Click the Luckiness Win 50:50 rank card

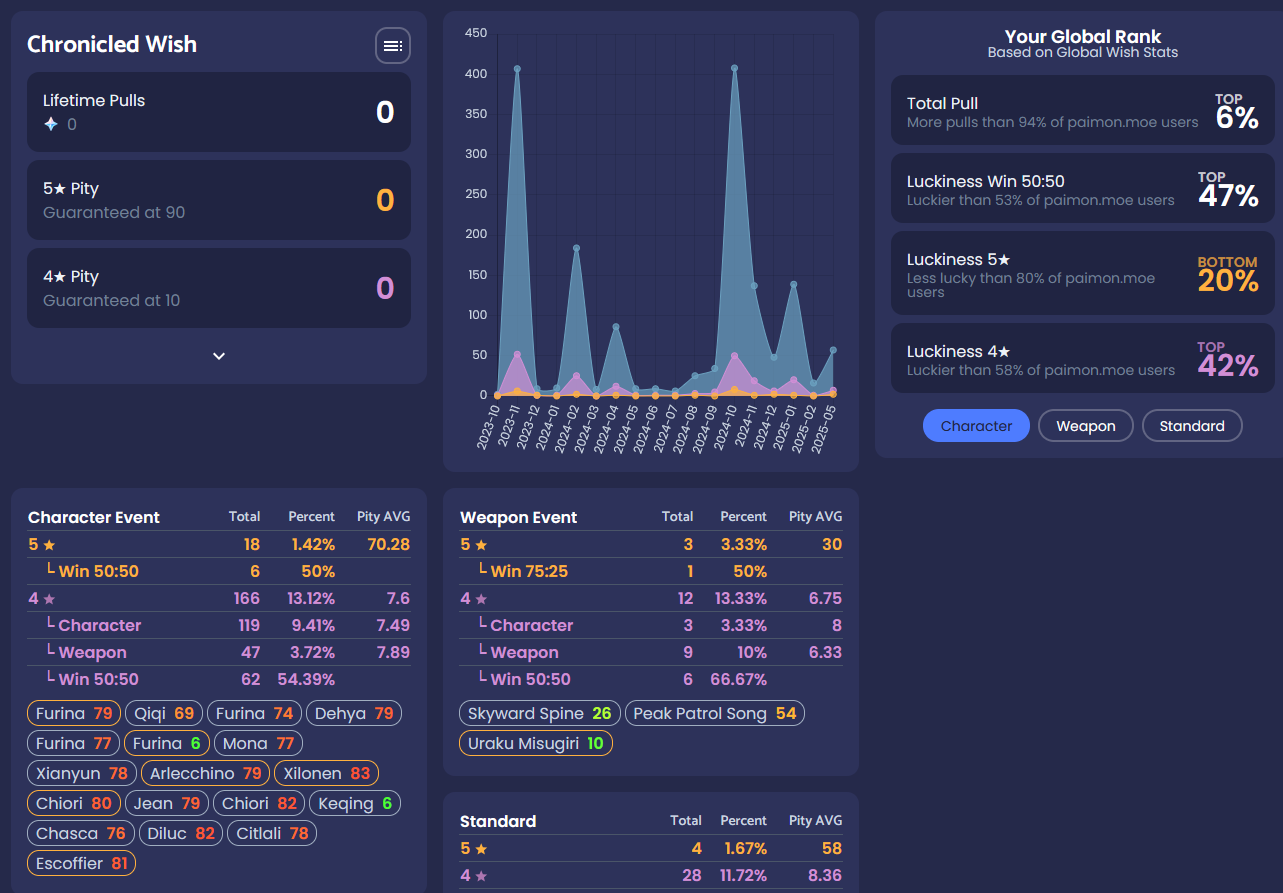1083,190
